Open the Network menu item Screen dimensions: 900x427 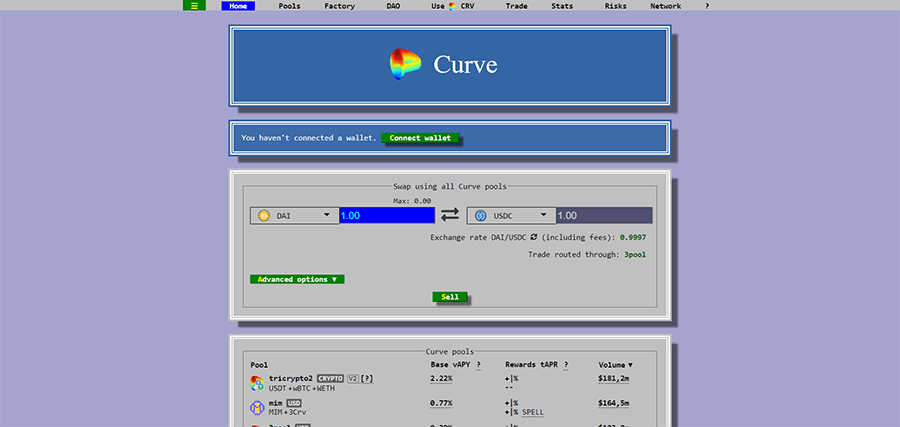666,6
